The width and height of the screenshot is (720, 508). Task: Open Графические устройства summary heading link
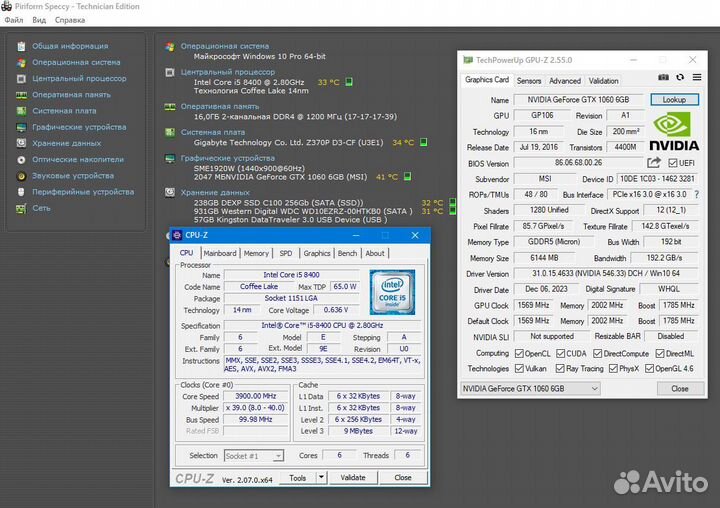tap(228, 158)
